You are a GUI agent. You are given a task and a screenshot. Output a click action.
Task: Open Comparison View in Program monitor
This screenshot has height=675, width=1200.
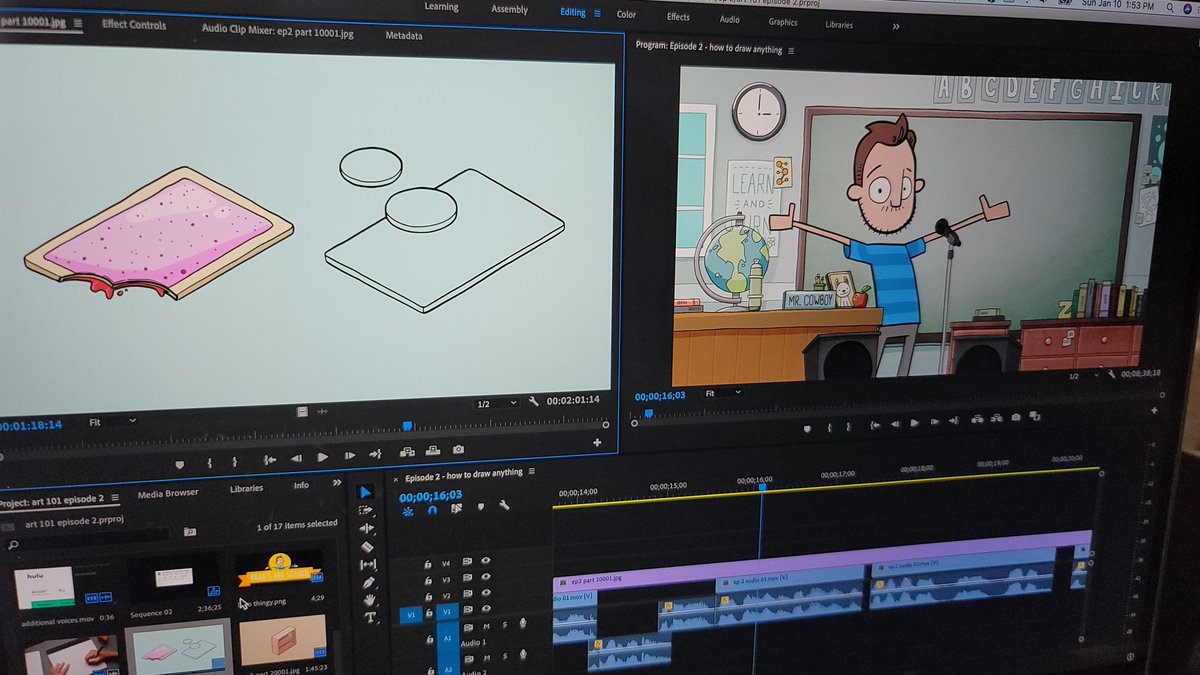click(x=1035, y=417)
